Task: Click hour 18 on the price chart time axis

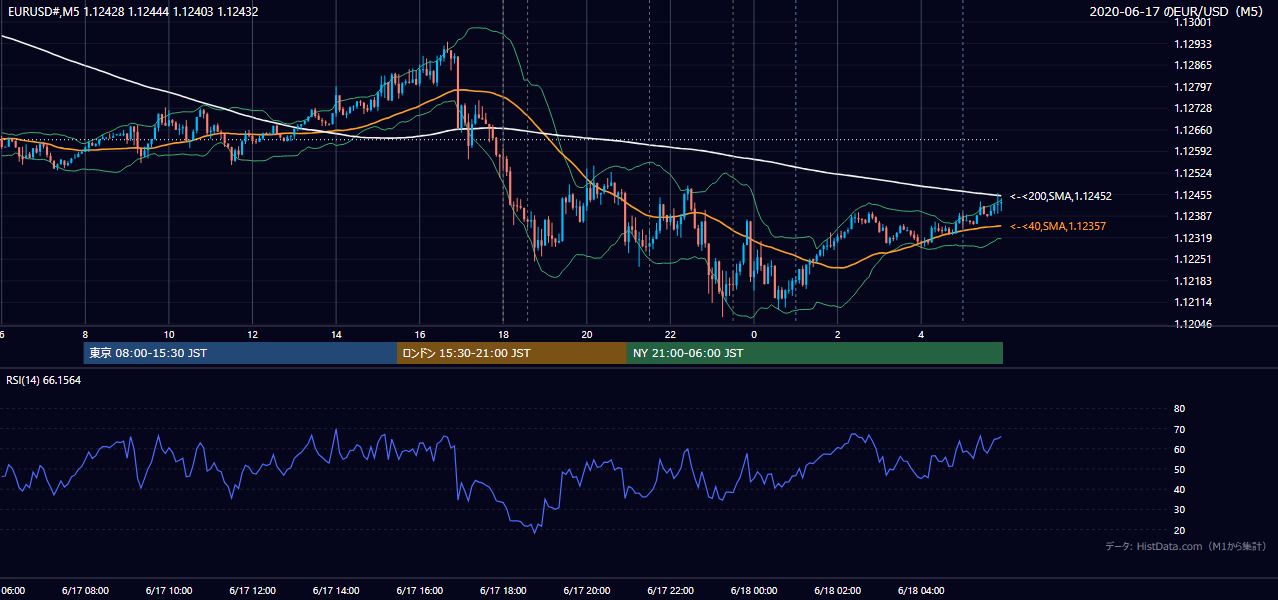Action: point(503,334)
